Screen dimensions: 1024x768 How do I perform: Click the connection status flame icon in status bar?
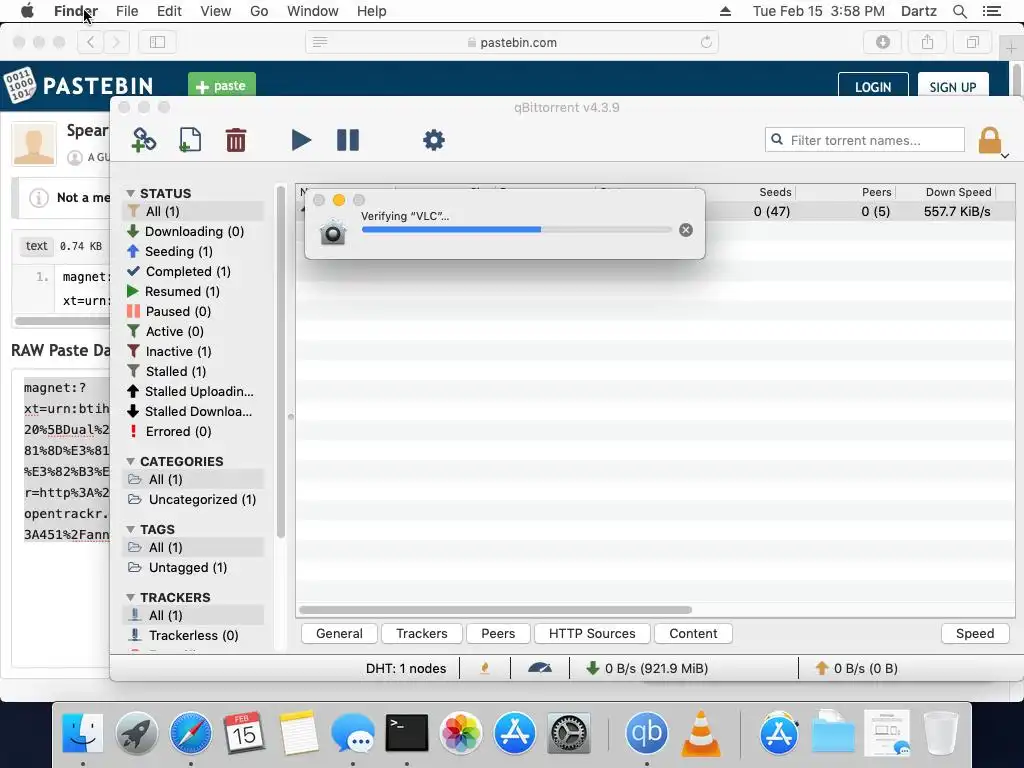tap(485, 668)
